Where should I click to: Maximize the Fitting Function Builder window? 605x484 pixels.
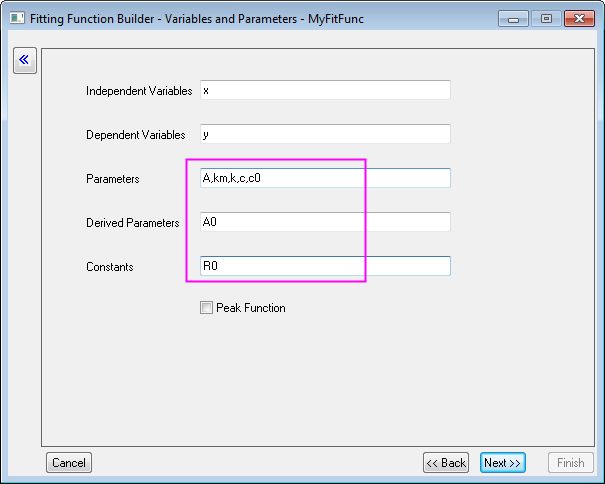coord(545,18)
